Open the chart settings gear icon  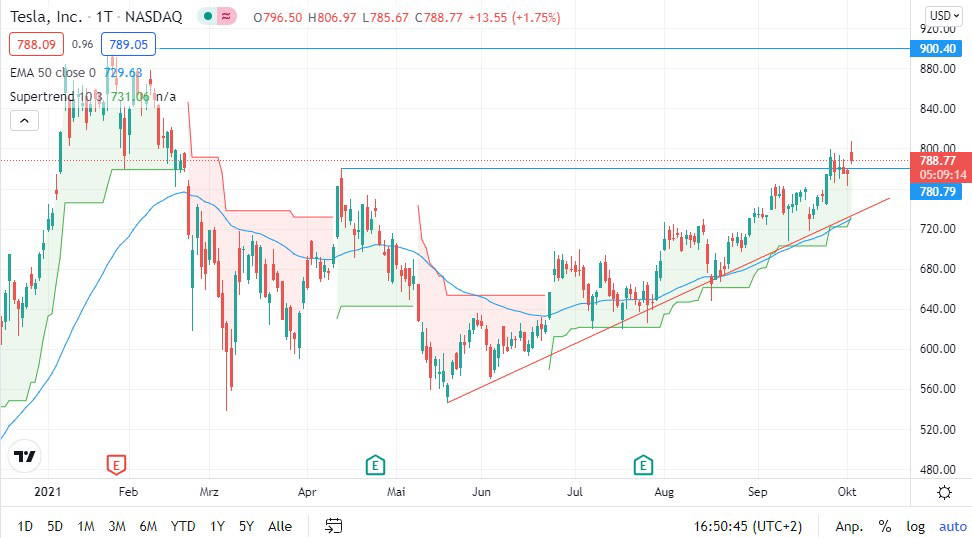click(x=944, y=493)
